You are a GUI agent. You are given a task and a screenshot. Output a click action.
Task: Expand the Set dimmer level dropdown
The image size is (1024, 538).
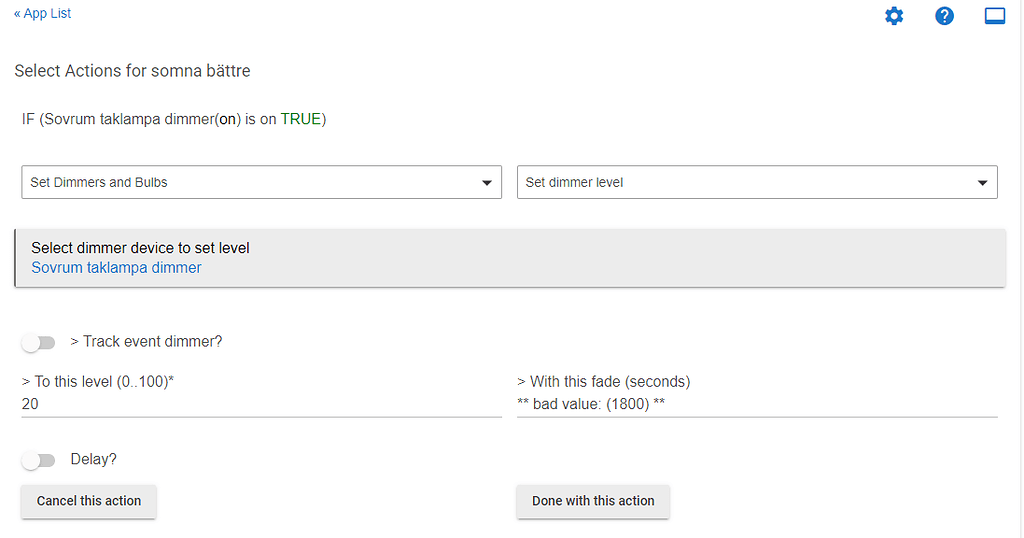pyautogui.click(x=757, y=183)
